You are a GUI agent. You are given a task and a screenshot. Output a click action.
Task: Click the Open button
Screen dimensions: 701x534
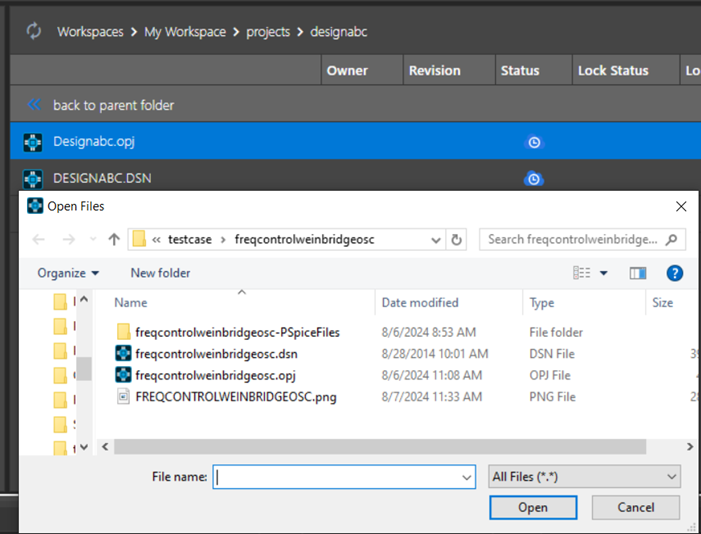[533, 508]
